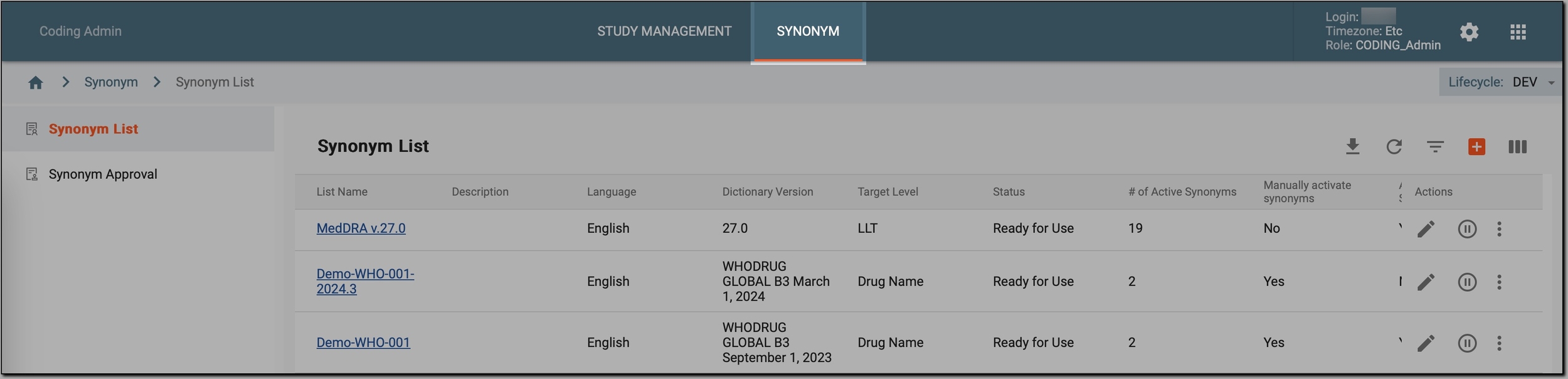Click the WHODRUG GLOBAL B3 March 1, 2024 cell
1568x379 pixels.
pos(776,281)
